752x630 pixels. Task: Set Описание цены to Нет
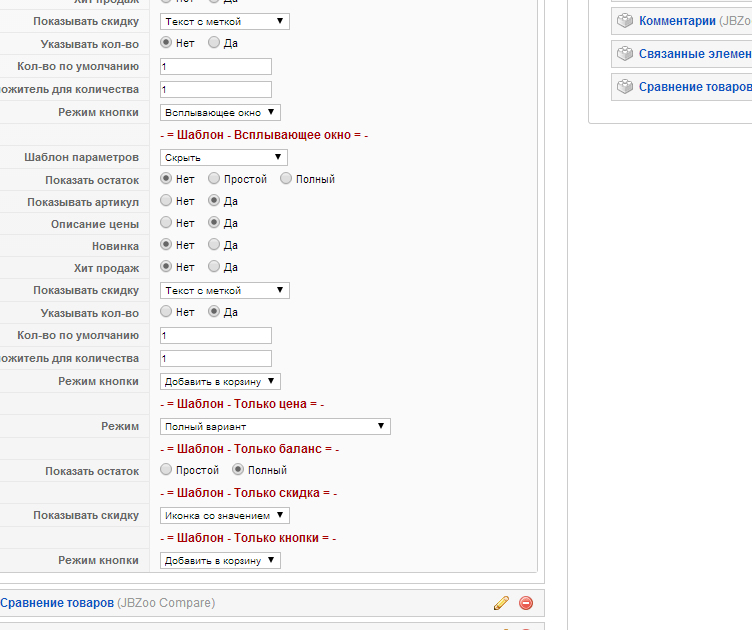click(x=167, y=223)
